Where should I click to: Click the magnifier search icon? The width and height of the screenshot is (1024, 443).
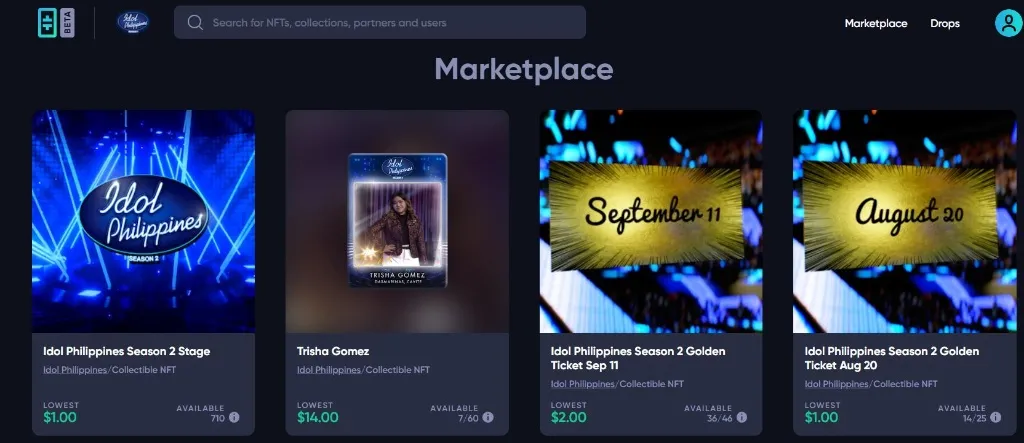pos(195,22)
